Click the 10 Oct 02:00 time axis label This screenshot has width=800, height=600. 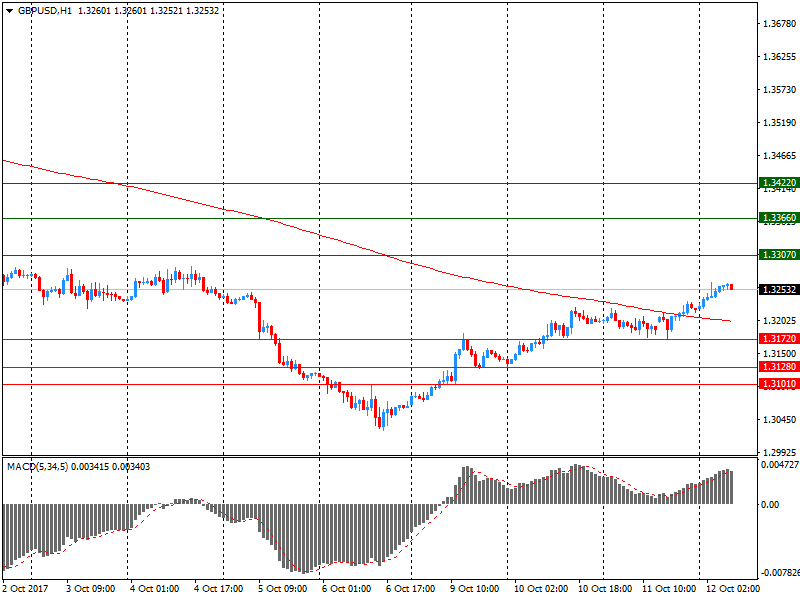tap(541, 588)
